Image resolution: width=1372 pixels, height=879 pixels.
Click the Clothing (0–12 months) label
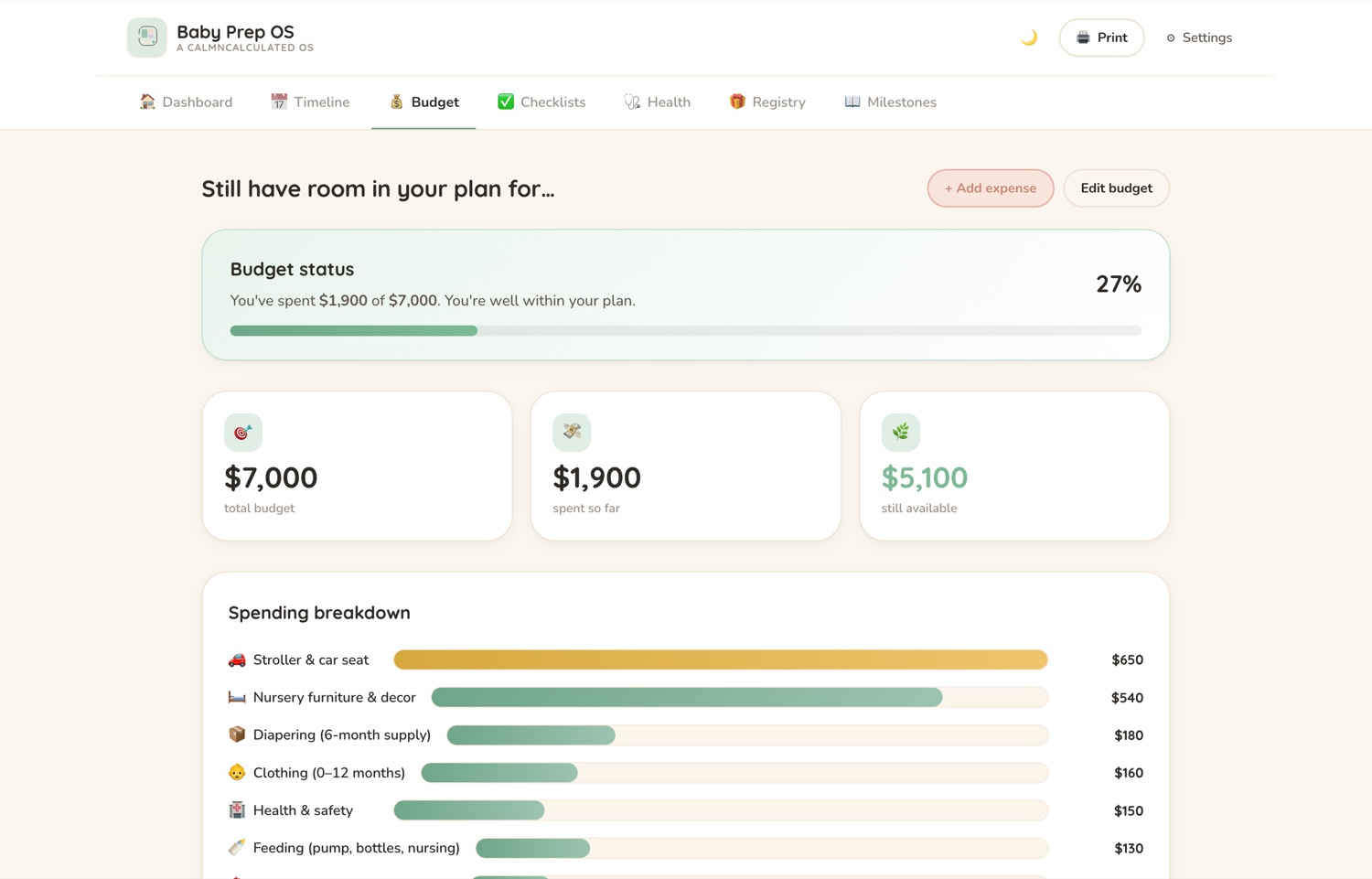pos(329,773)
